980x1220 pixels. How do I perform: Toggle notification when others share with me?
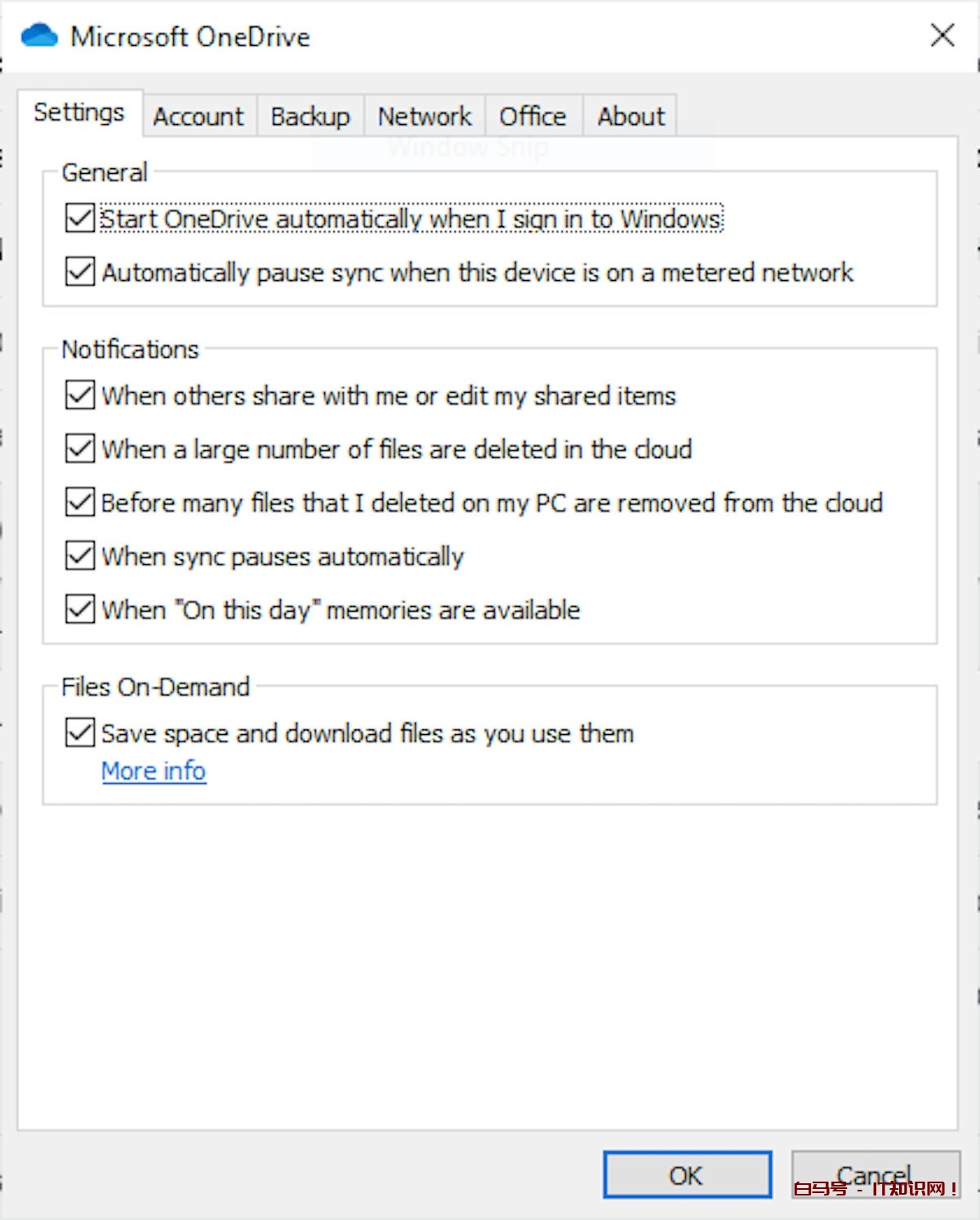80,396
